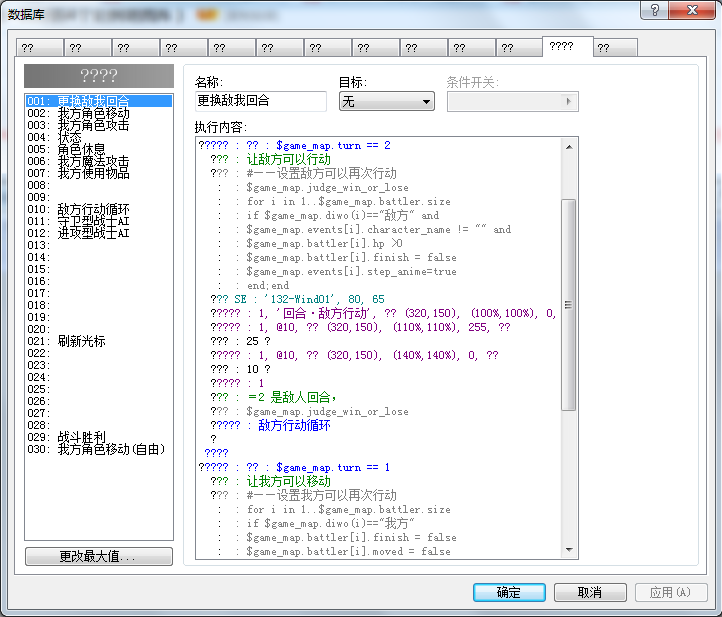722x617 pixels.
Task: Click comment line 让我方可以移动
Action: pos(271,481)
